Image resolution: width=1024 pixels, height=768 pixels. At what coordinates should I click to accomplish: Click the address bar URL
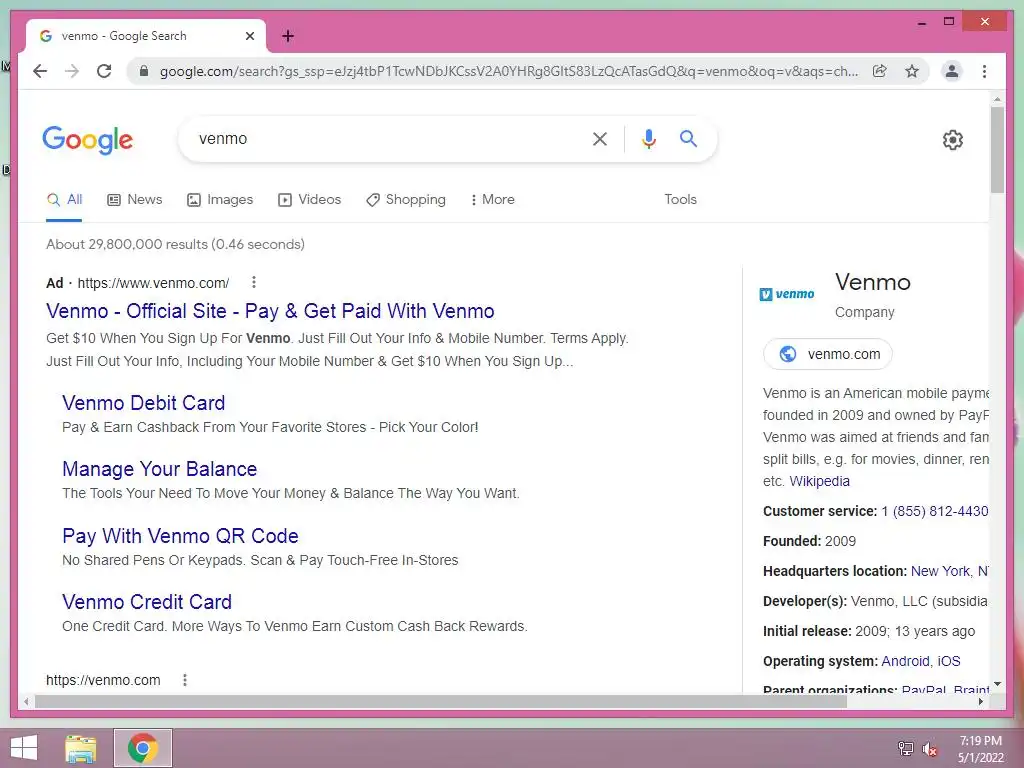coord(509,71)
